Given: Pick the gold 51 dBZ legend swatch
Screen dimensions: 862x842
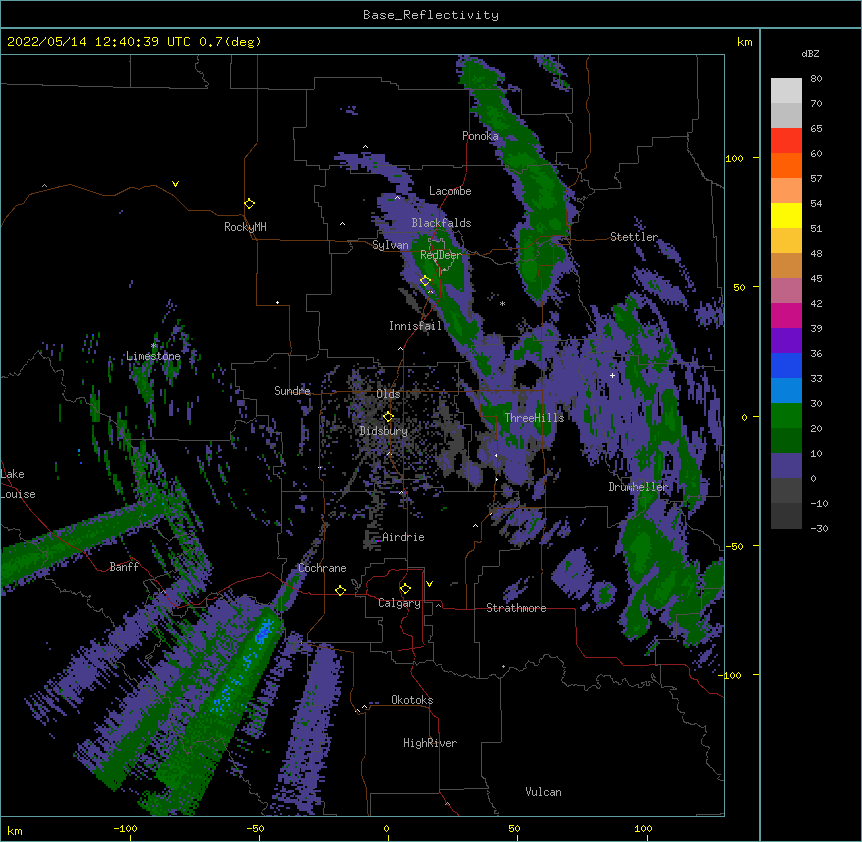Looking at the screenshot, I should pos(786,241).
